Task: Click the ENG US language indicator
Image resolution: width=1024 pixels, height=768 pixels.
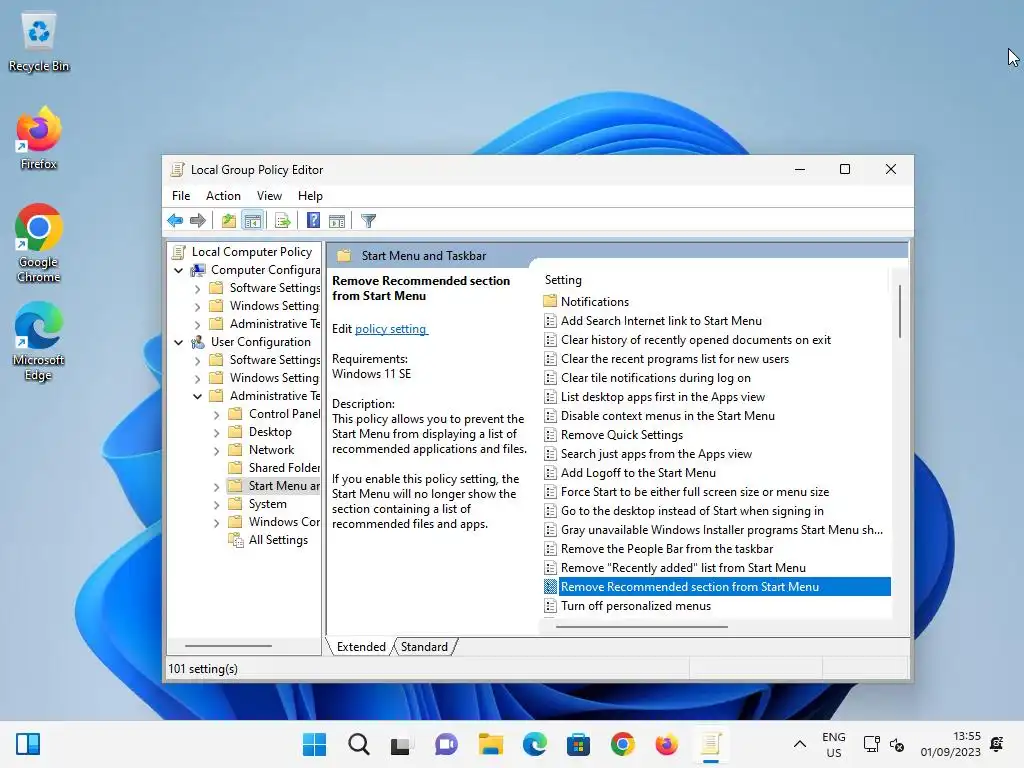Action: click(833, 744)
